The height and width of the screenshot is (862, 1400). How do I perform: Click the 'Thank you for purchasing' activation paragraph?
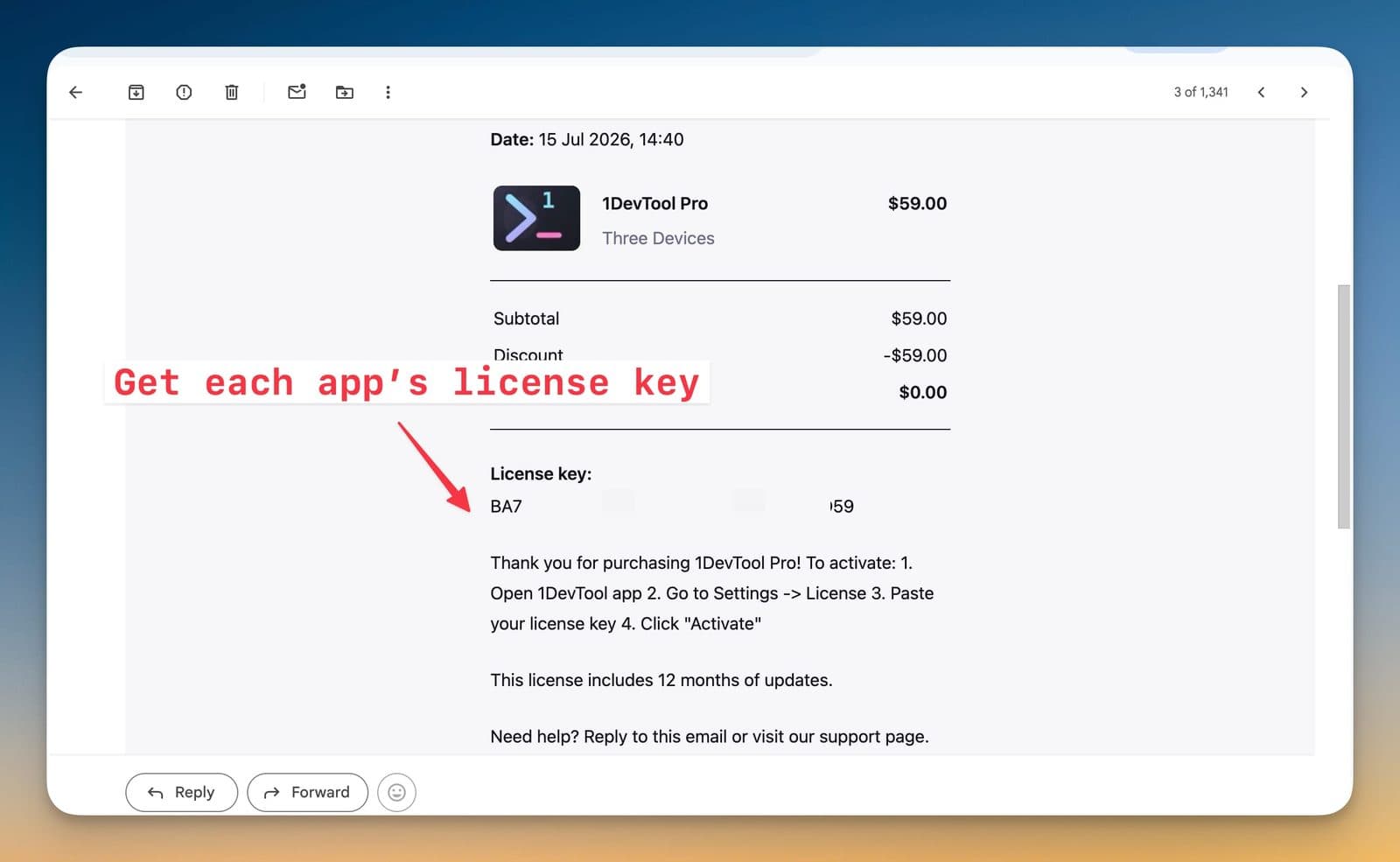point(712,593)
